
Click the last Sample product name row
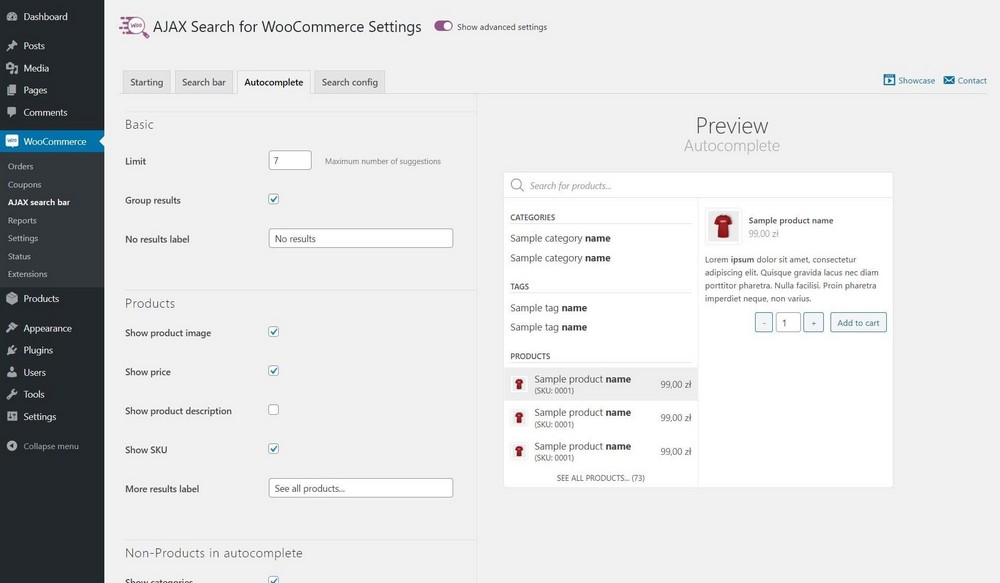coord(600,451)
